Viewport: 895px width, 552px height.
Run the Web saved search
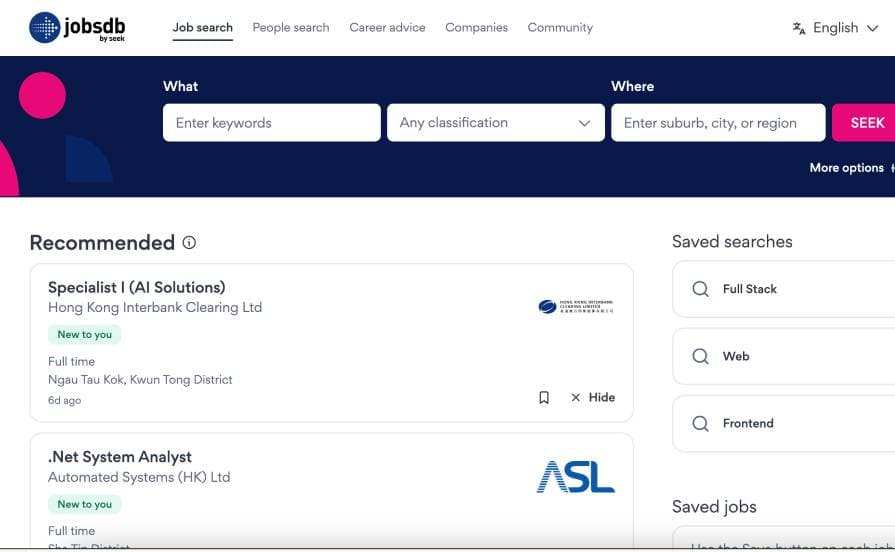tap(783, 356)
